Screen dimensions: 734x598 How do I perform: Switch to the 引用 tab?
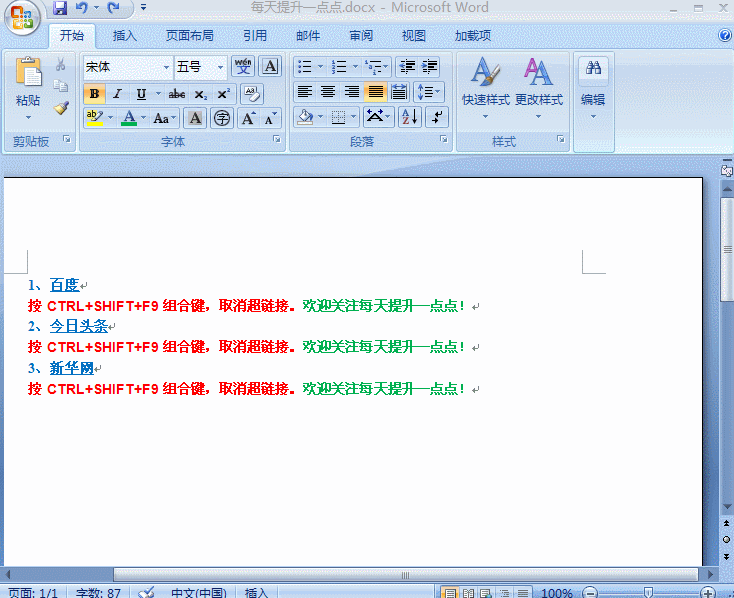tap(255, 36)
